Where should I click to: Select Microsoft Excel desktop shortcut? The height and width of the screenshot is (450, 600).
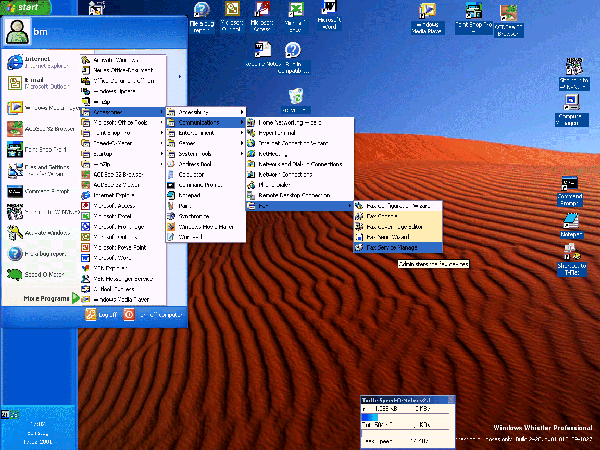click(x=295, y=17)
